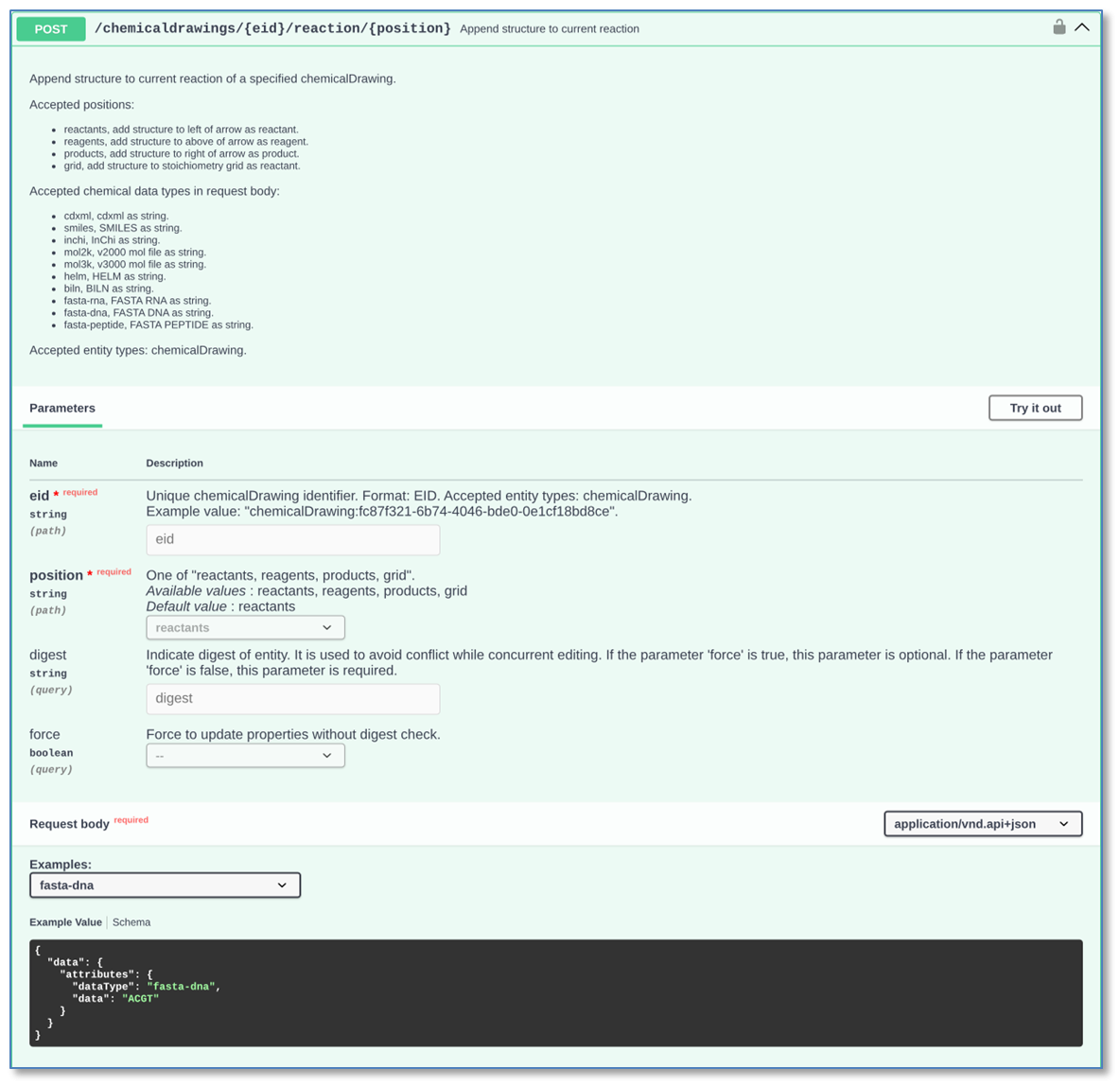Click the authorization lock icon
The image size is (1120, 1086).
pyautogui.click(x=1059, y=27)
